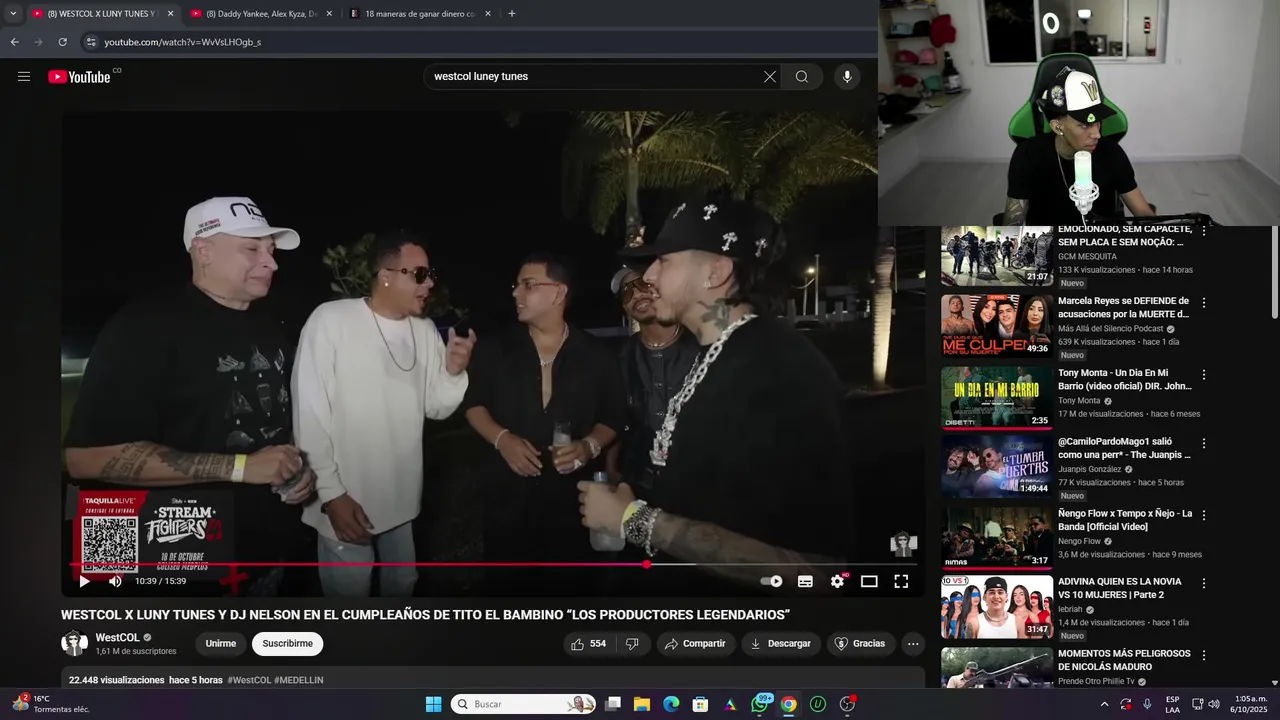This screenshot has height=720, width=1280.
Task: Open options for MOMENTOS MÁS PELIGROSOS video
Action: [1204, 656]
